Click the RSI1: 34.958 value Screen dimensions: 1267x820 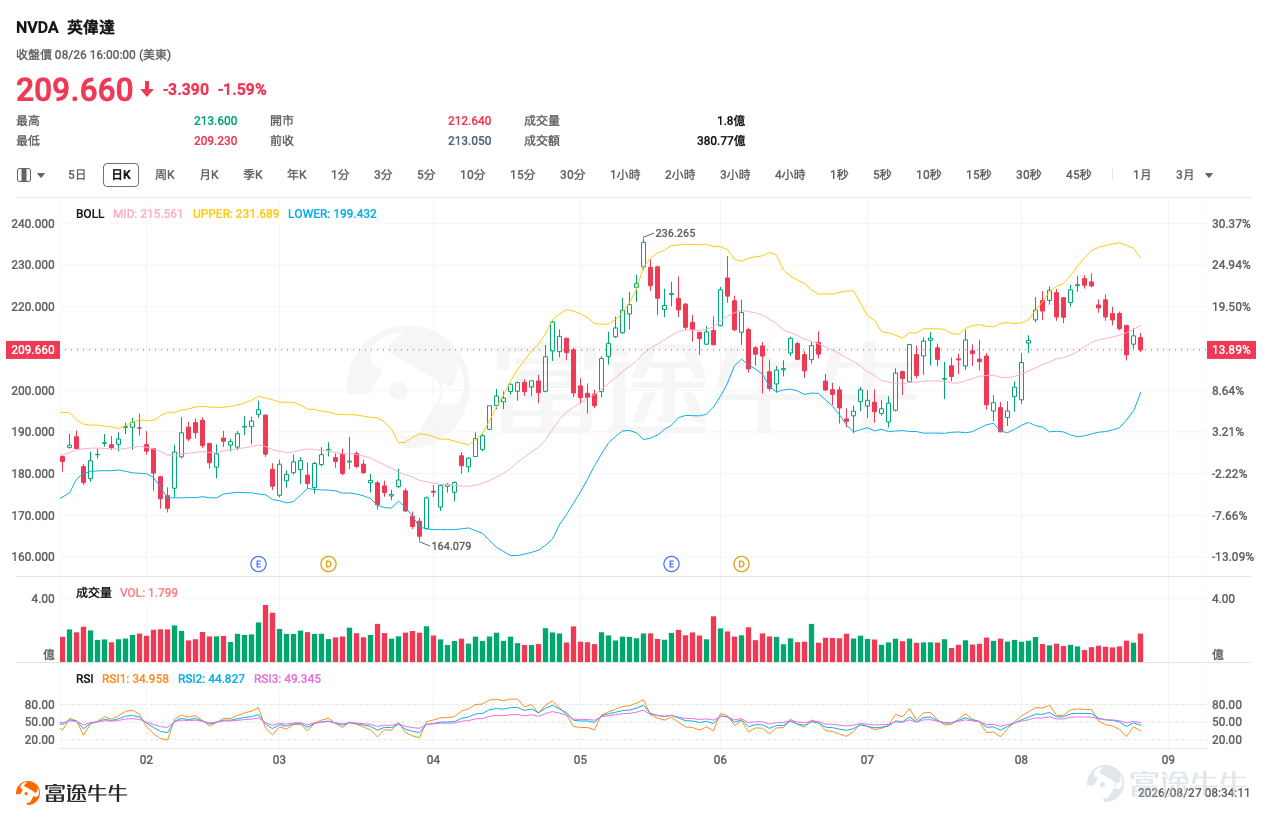point(135,678)
